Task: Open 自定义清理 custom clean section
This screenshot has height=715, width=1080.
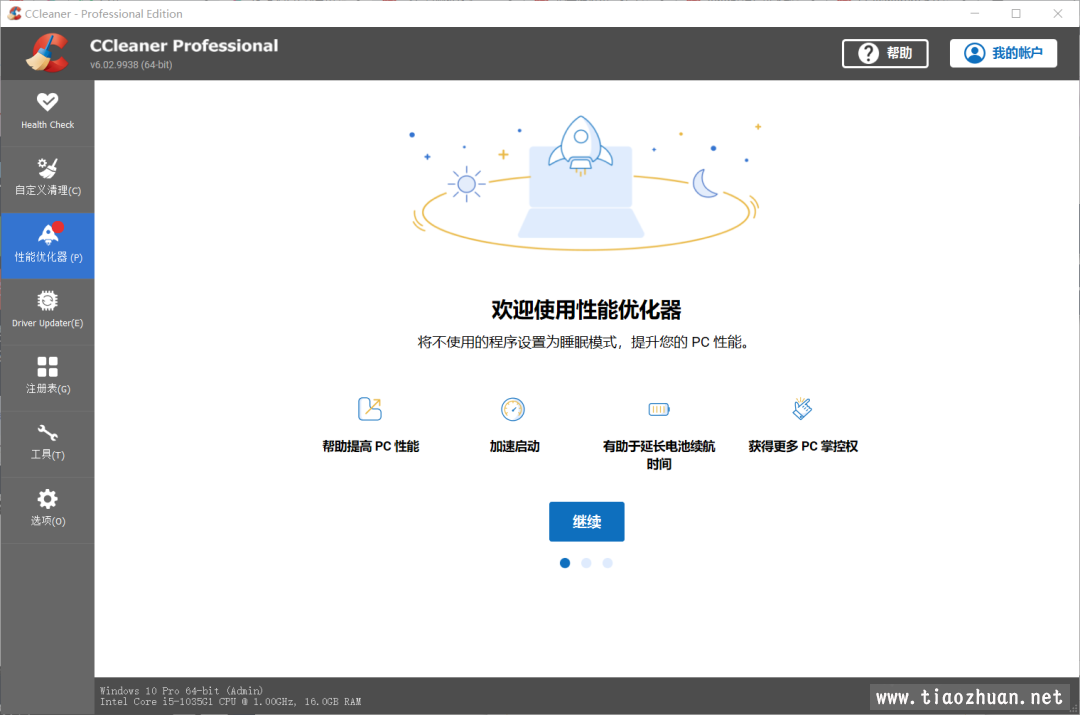Action: [x=48, y=179]
